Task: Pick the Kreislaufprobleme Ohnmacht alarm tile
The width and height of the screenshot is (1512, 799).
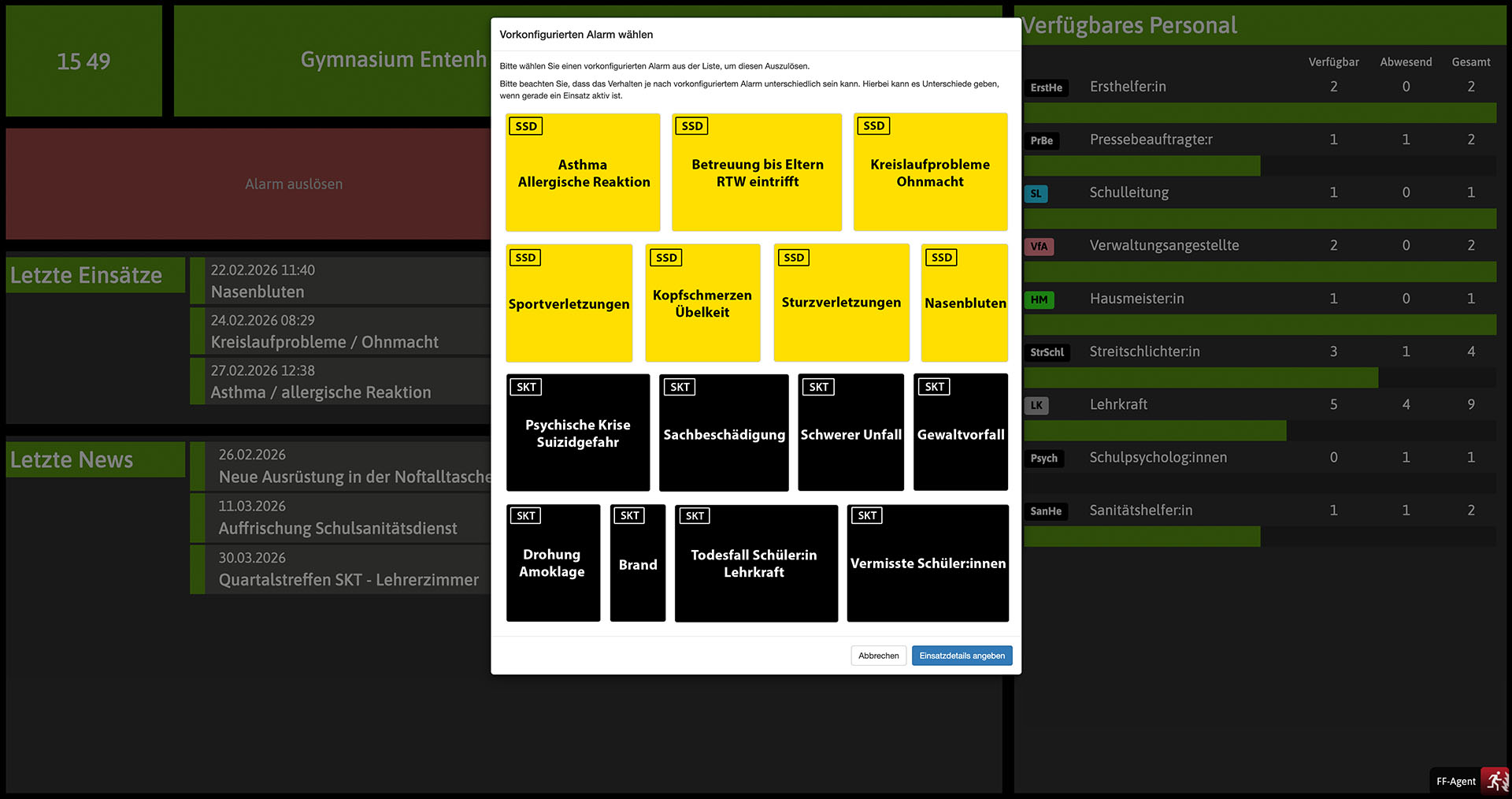Action: click(930, 173)
